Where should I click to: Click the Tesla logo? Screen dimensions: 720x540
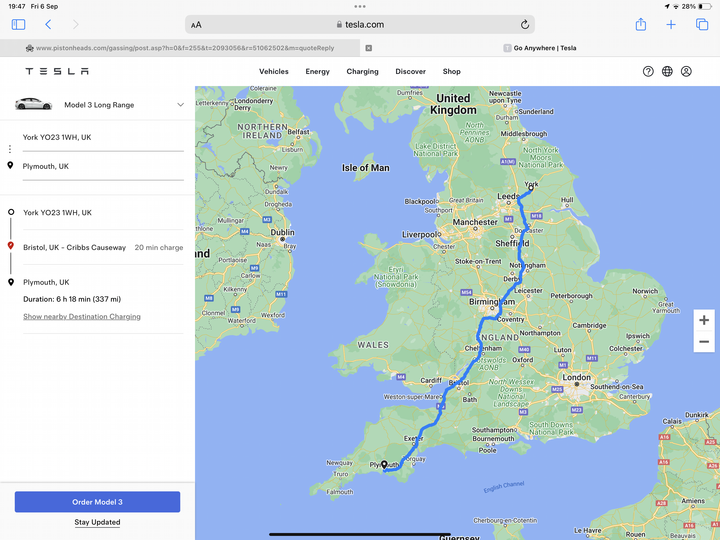(57, 72)
